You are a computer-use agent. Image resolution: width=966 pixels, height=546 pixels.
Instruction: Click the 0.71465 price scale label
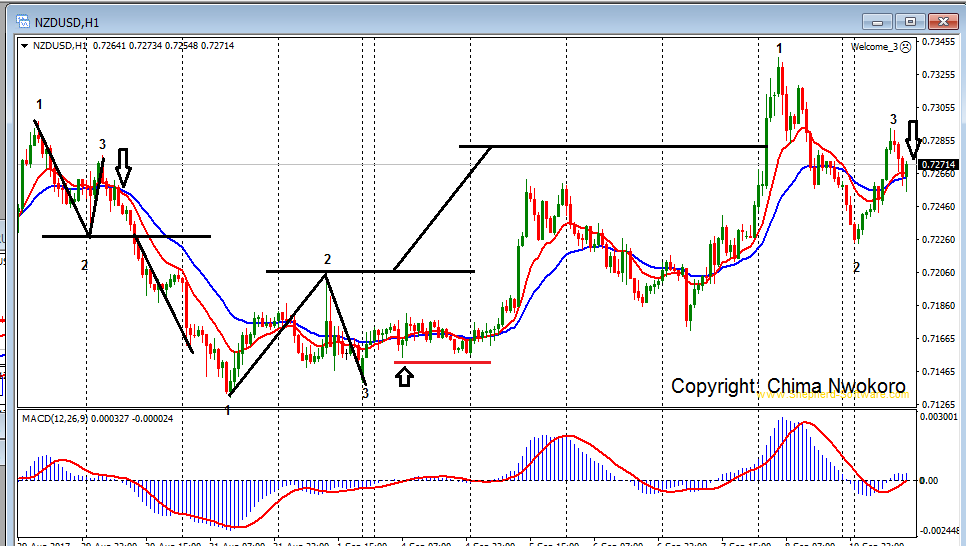click(x=938, y=372)
